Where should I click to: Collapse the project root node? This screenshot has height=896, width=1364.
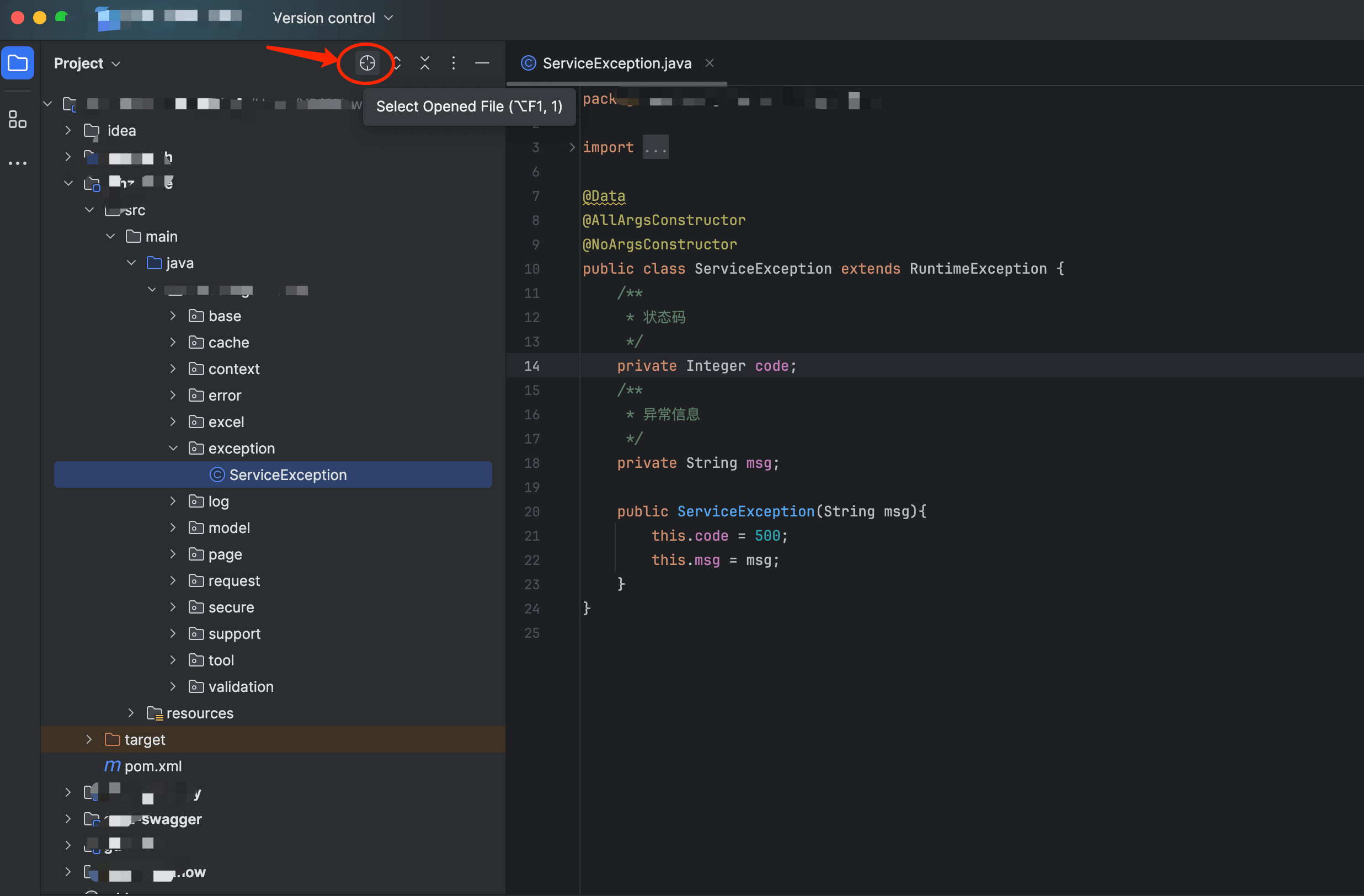coord(47,104)
